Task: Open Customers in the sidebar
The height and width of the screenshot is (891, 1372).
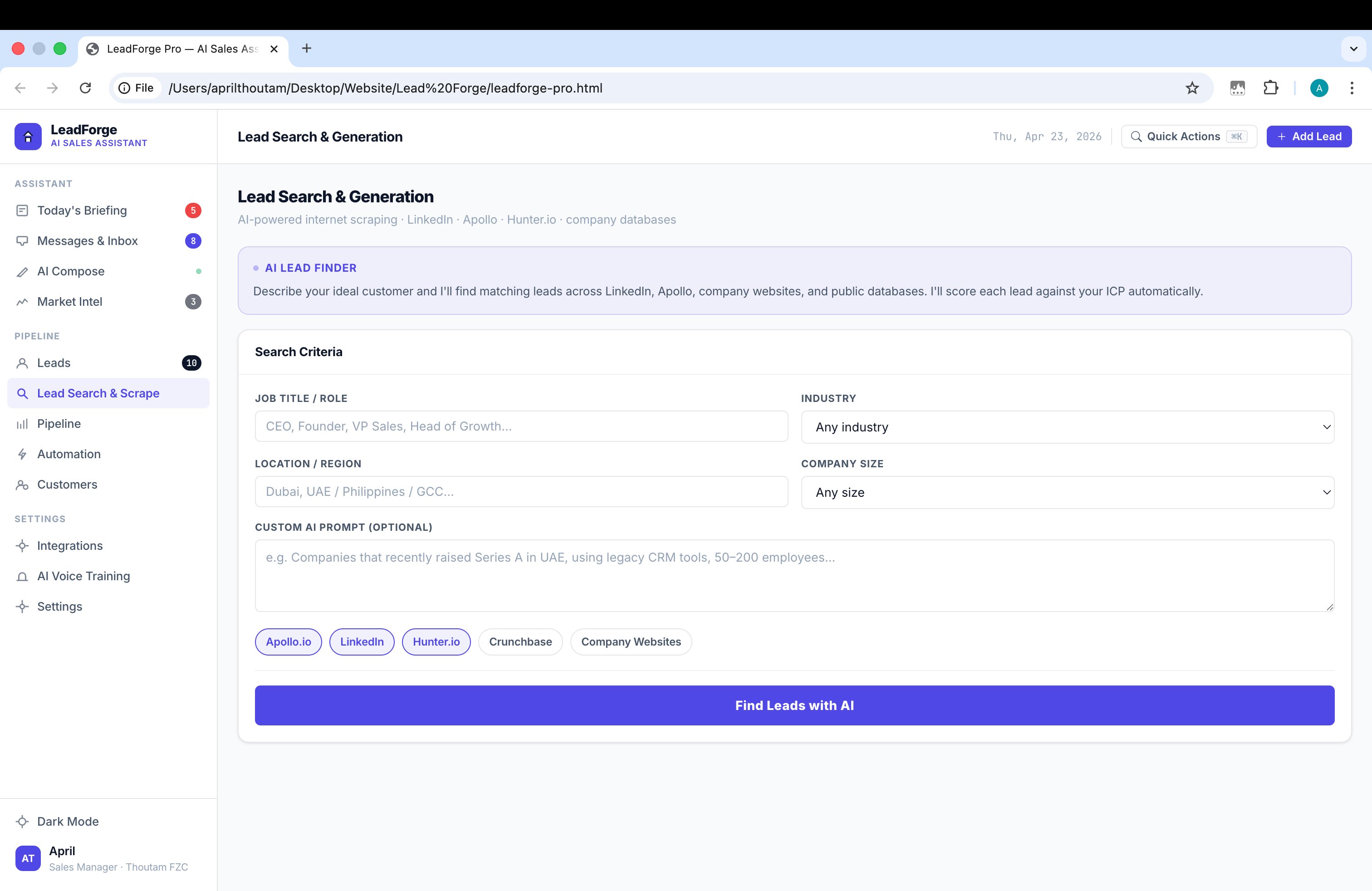Action: tap(67, 485)
